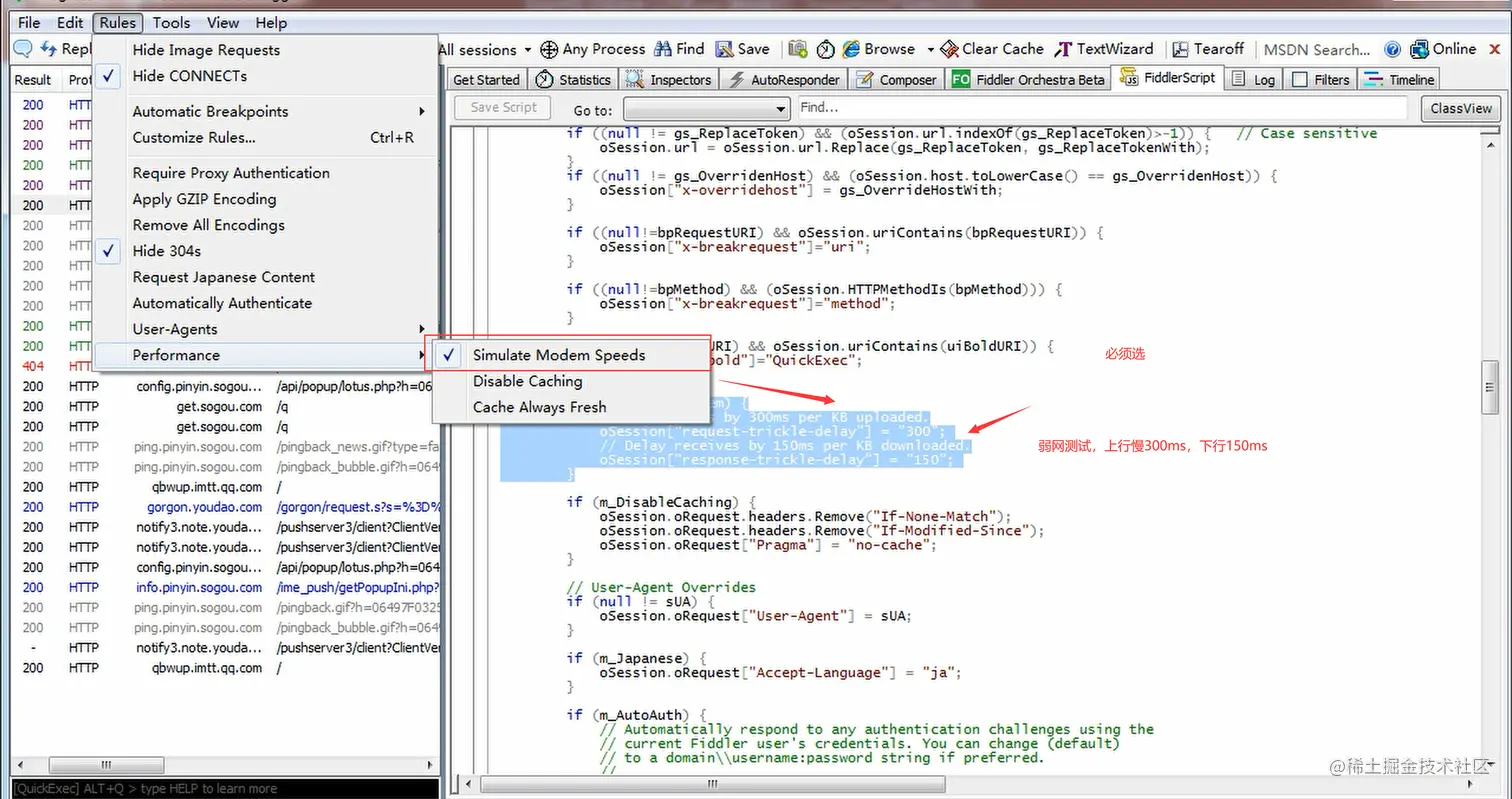The width and height of the screenshot is (1512, 799).
Task: Expand the Performance submenu
Action: [267, 355]
